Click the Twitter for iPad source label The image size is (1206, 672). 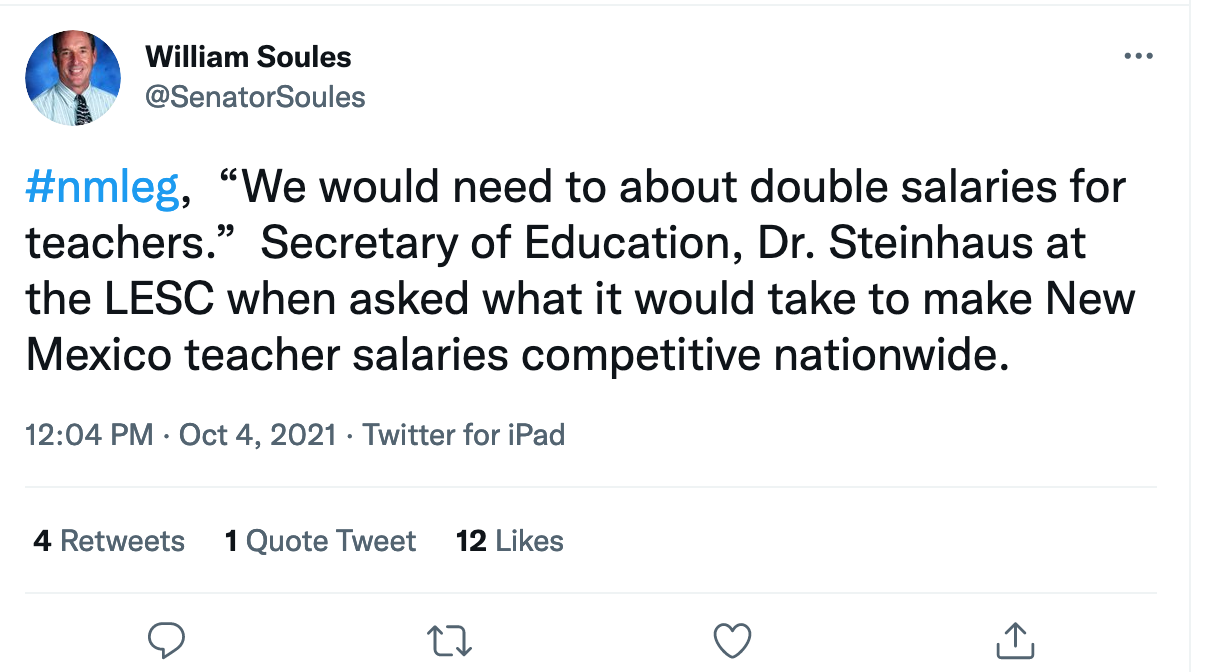[x=464, y=435]
